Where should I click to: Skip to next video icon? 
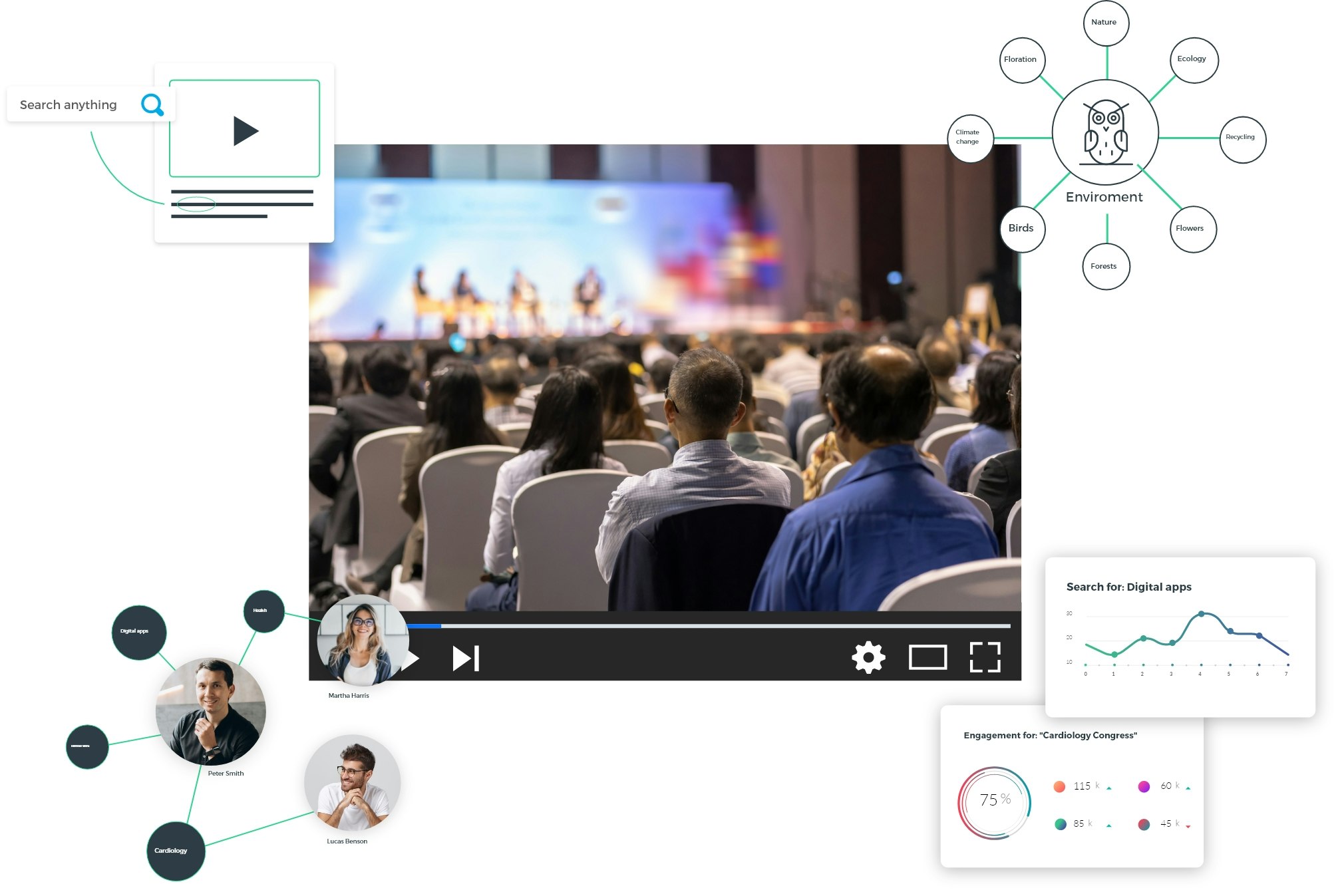466,659
